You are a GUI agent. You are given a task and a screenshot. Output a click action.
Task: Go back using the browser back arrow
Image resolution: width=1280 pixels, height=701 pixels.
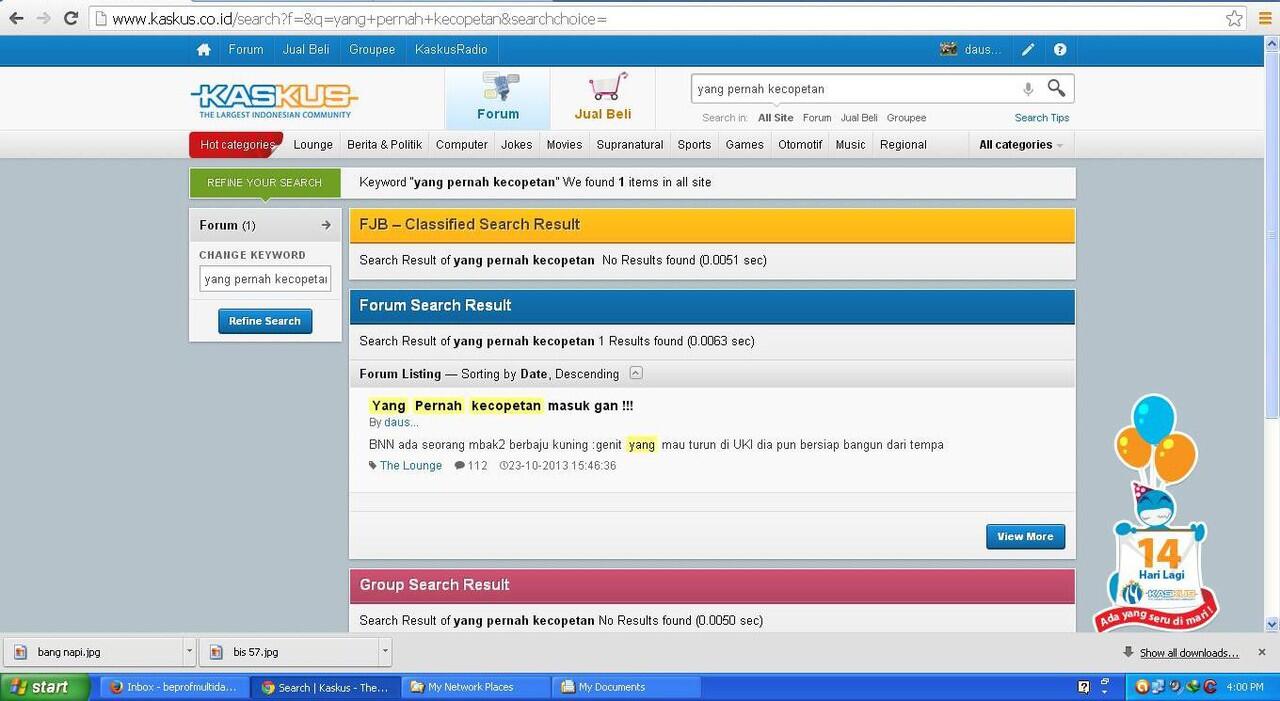[16, 18]
